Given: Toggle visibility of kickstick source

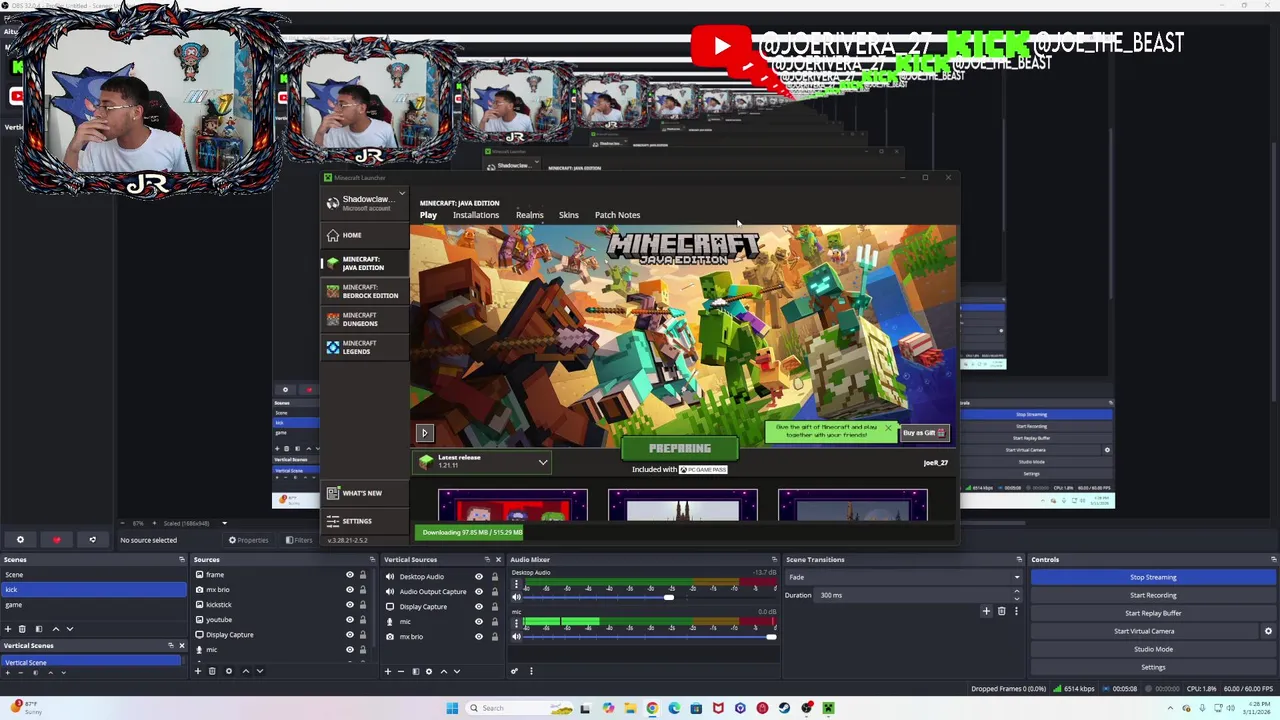Looking at the screenshot, I should point(350,605).
